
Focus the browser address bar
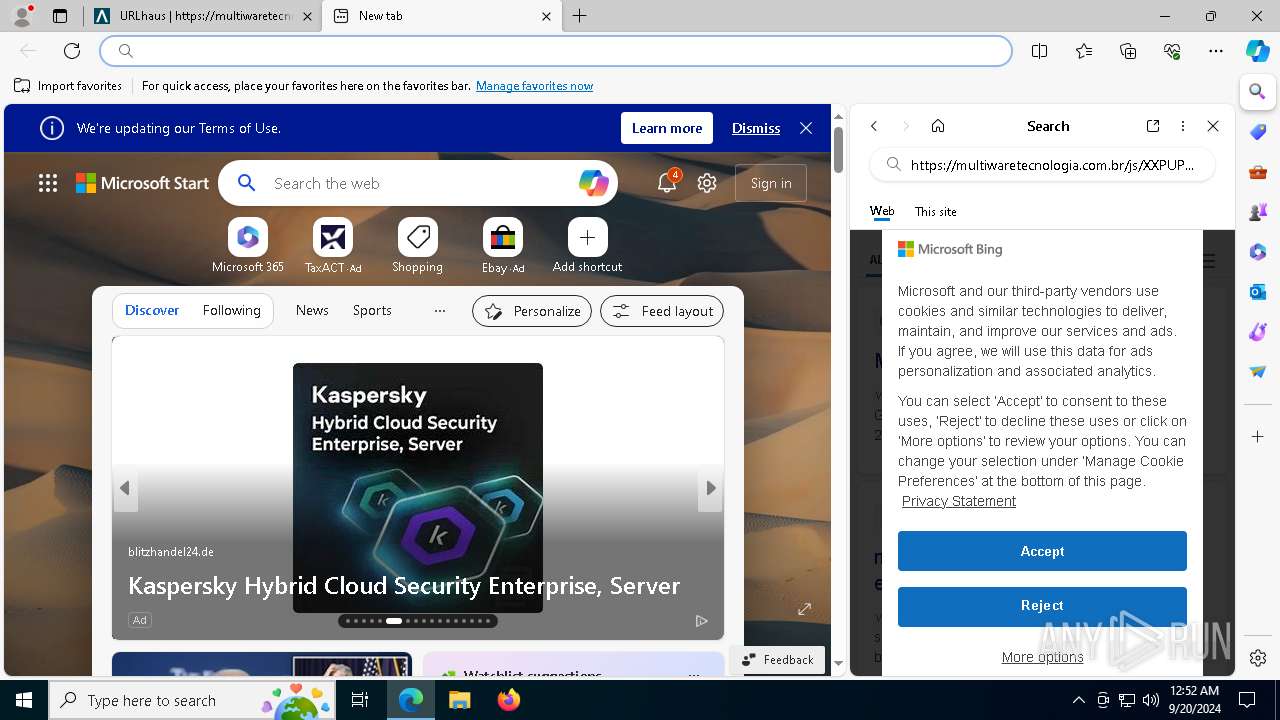coord(556,51)
